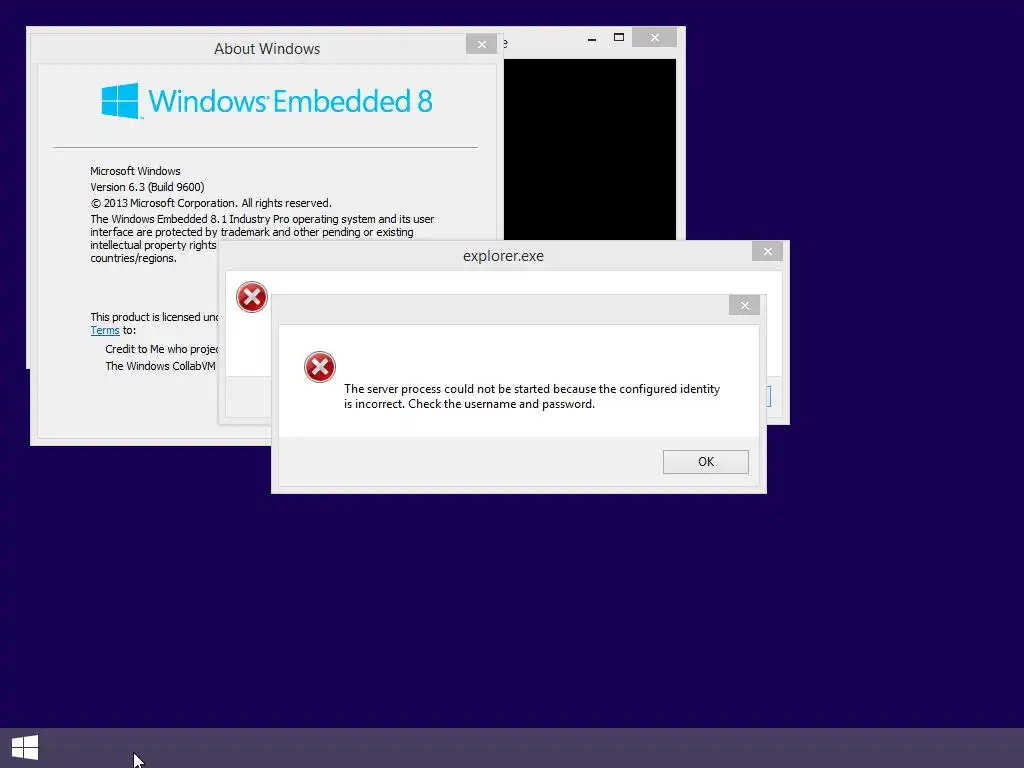Click the black console window area
The width and height of the screenshot is (1024, 768).
pos(590,150)
